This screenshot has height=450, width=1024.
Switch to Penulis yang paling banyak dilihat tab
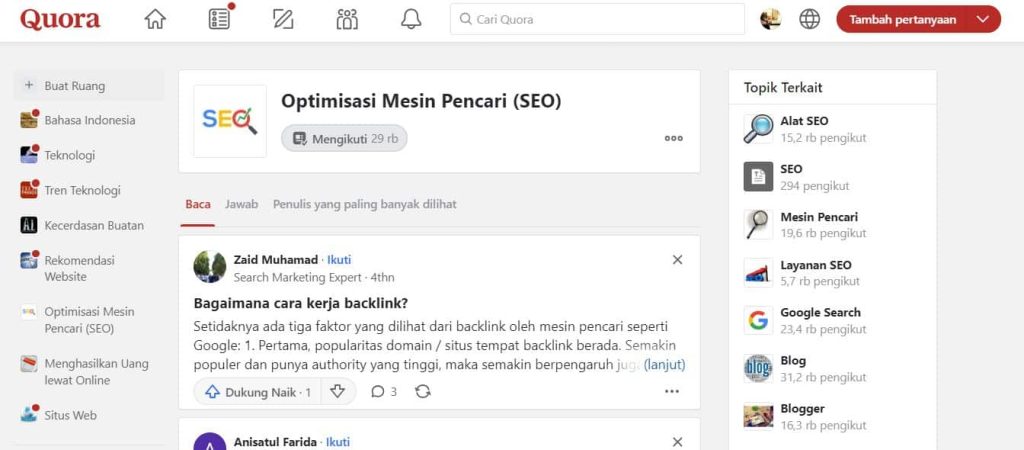364,204
